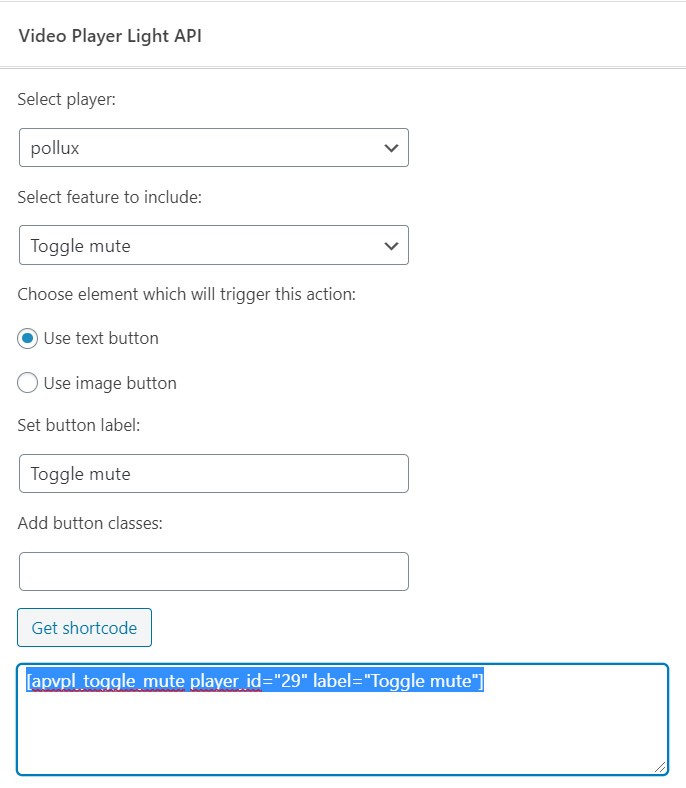Click the Video Player Light API heading
The image size is (686, 788).
tap(111, 36)
